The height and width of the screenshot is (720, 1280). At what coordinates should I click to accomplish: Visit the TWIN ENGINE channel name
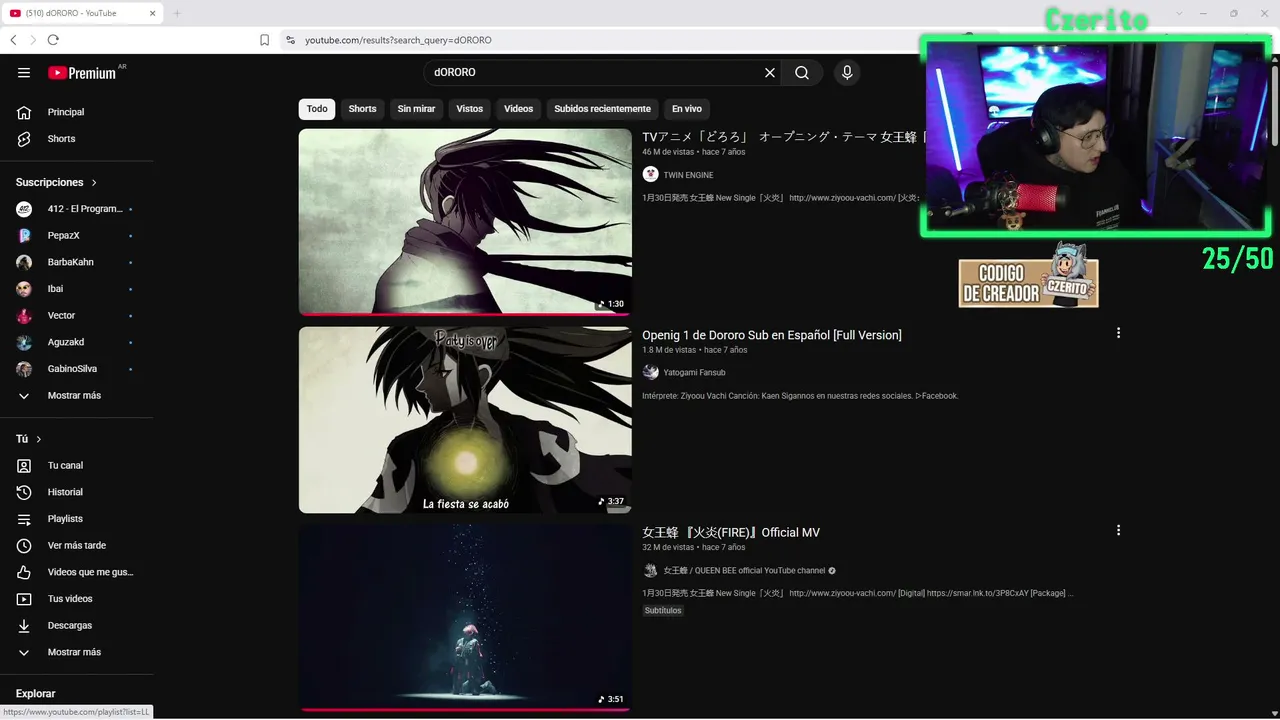(x=688, y=175)
